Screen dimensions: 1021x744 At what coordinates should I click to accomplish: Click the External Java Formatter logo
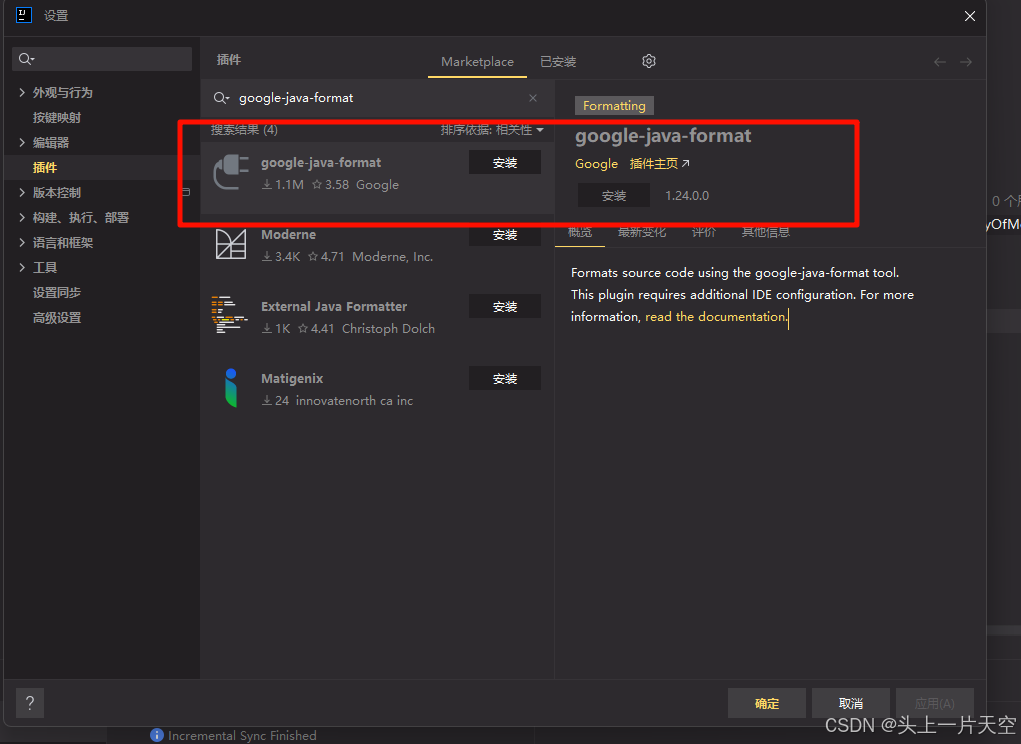tap(230, 315)
